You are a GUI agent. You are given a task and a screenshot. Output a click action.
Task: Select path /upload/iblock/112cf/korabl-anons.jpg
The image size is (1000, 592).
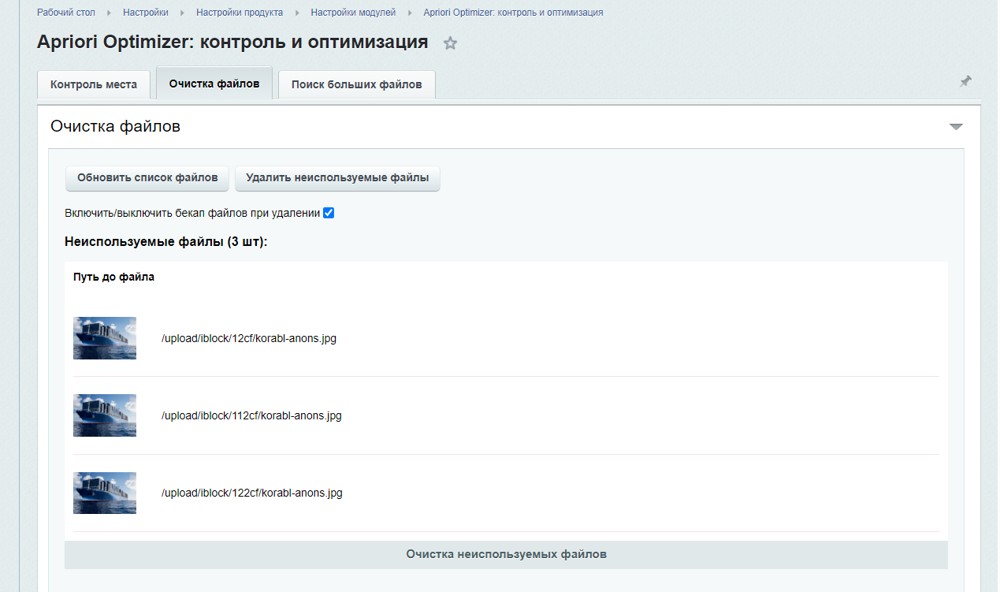pos(252,415)
